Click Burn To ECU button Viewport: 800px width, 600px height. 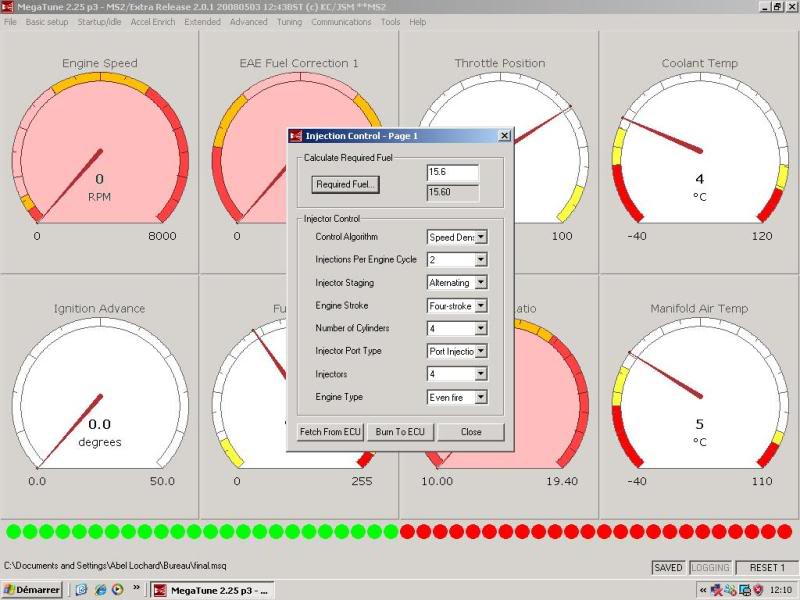click(x=400, y=432)
